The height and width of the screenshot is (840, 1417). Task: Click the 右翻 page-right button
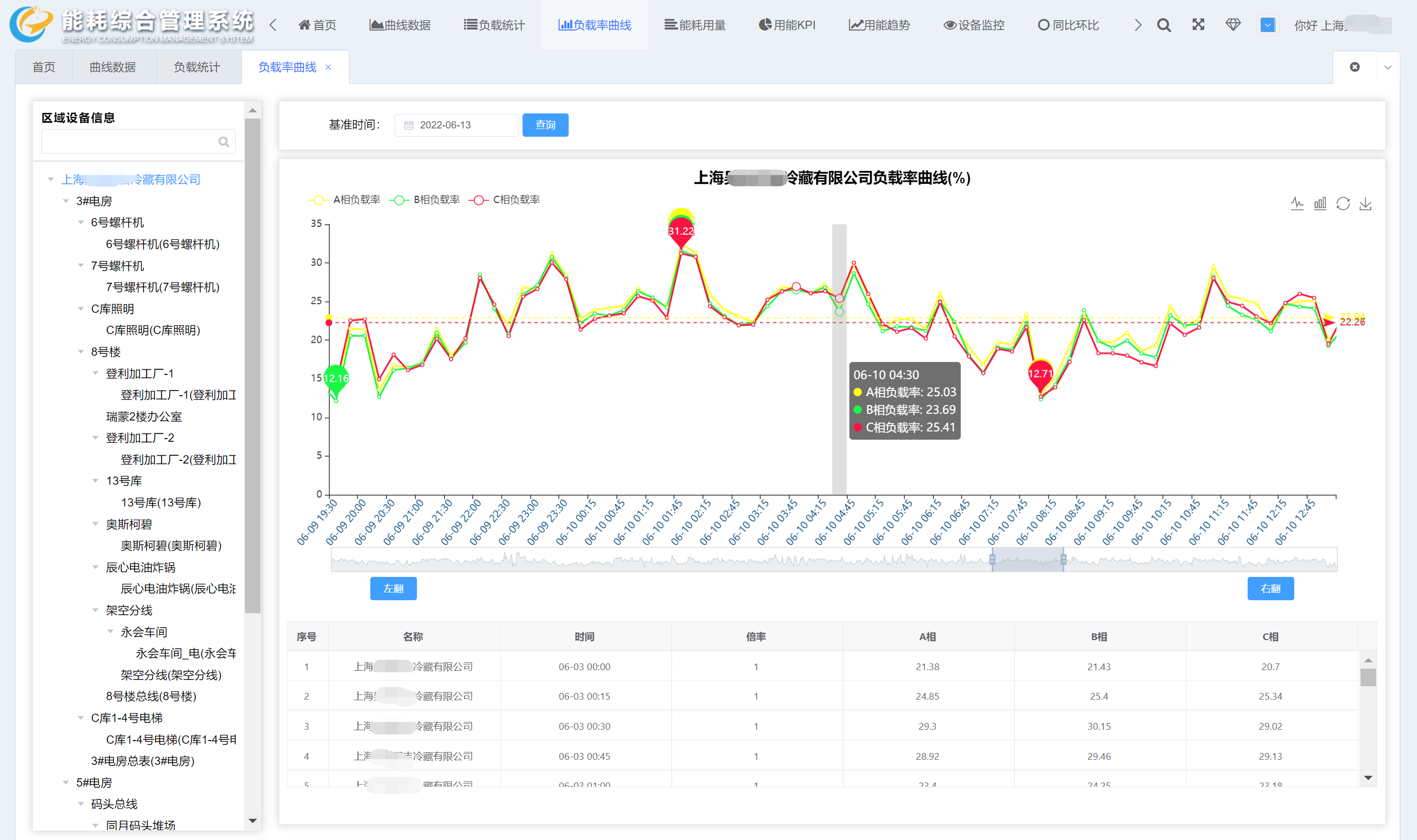[x=1270, y=589]
